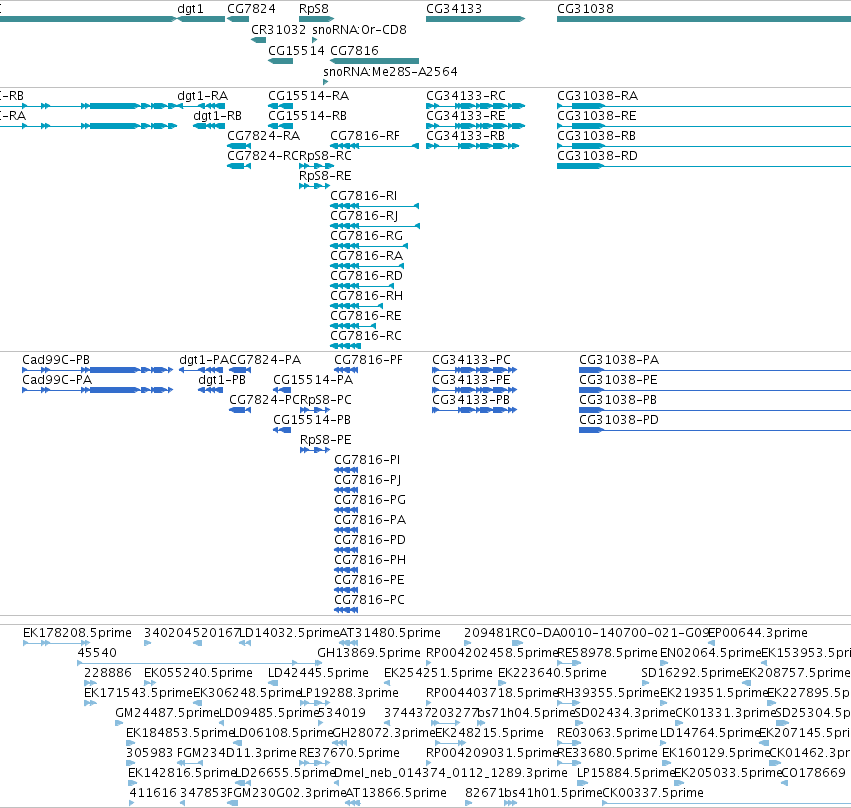Viewport: 851px width, 808px height.
Task: Click the CG7816-PH protein label
Action: (x=370, y=561)
